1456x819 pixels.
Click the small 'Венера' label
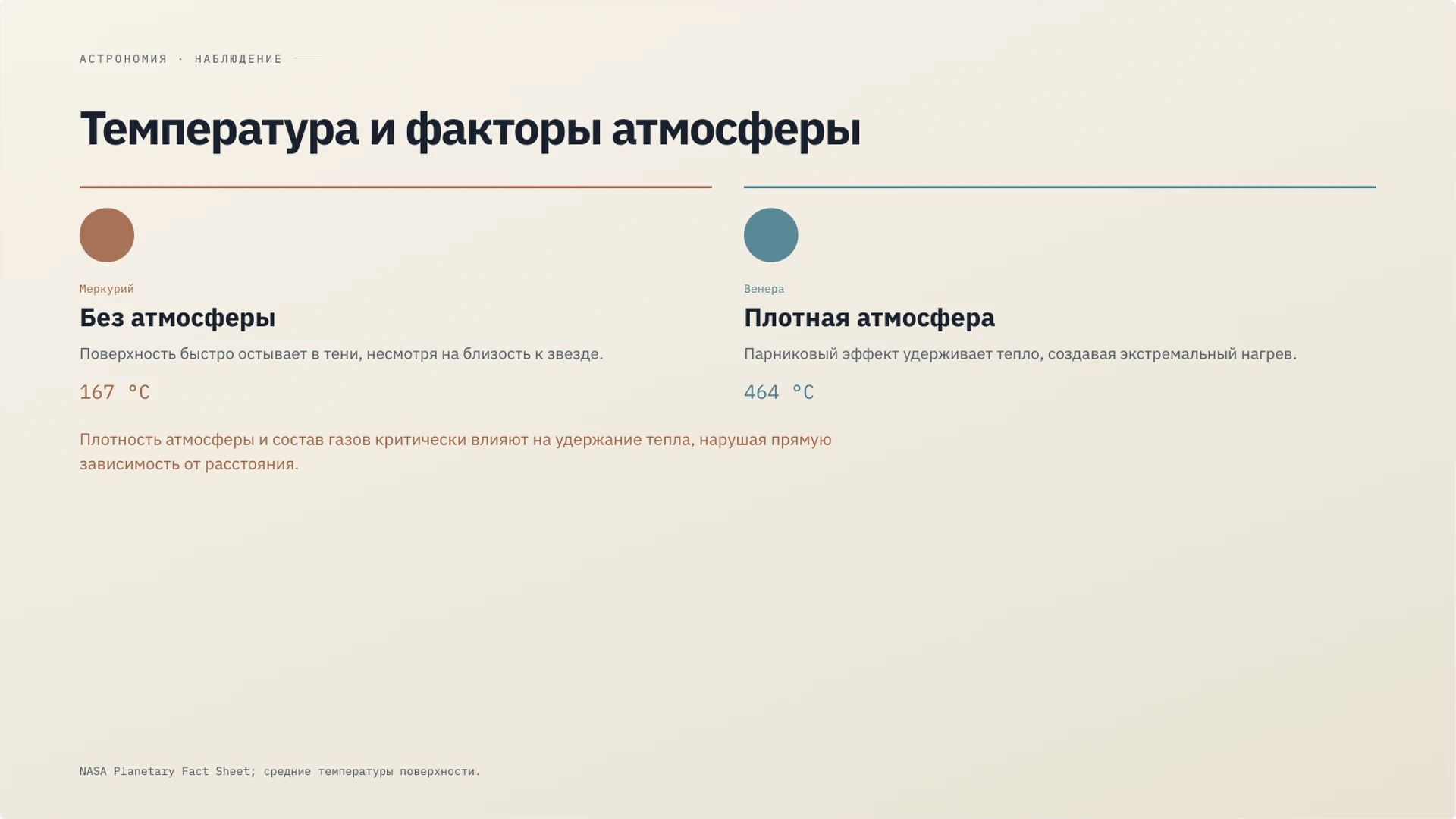coord(764,289)
